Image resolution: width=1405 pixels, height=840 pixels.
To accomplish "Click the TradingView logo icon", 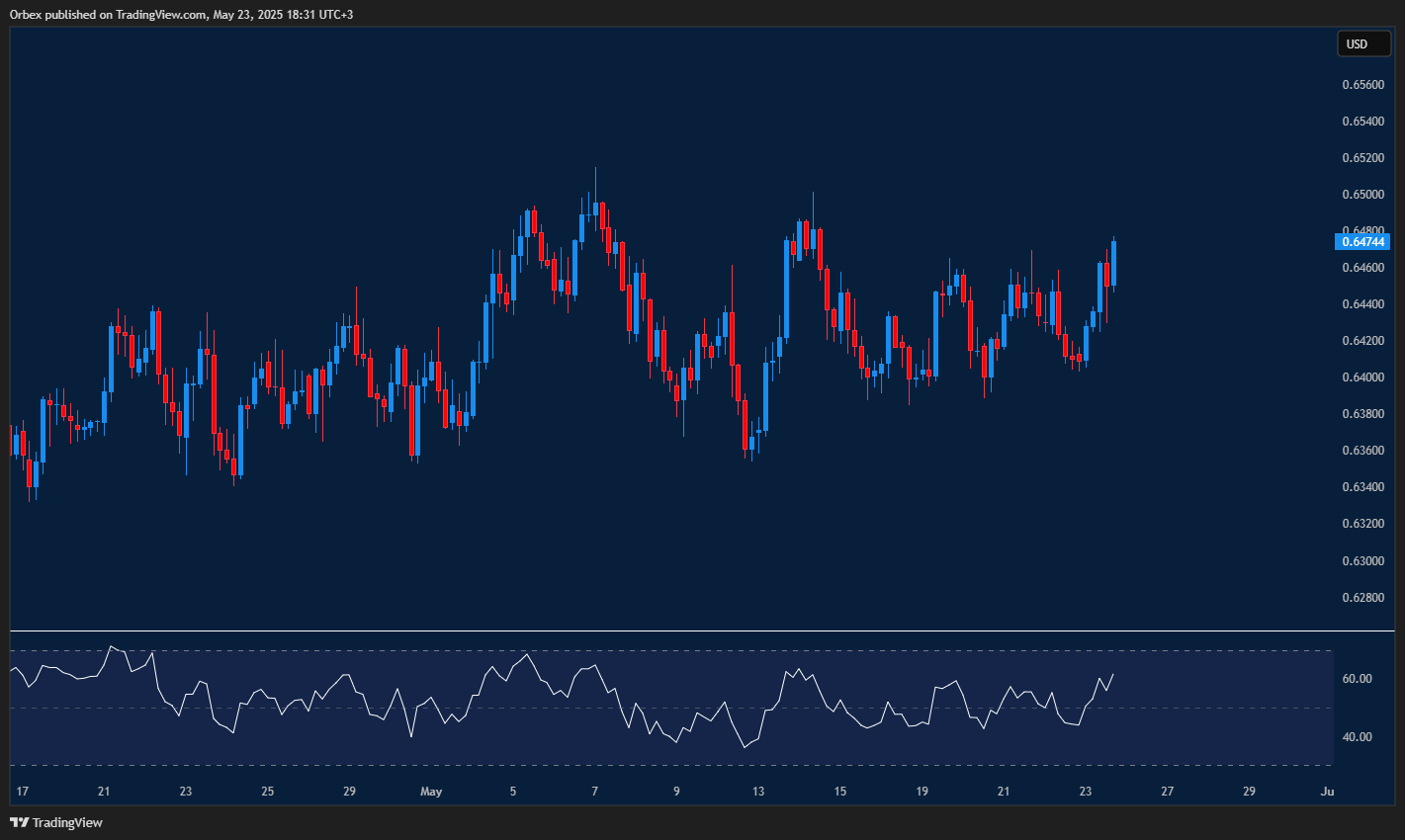I will tap(18, 822).
